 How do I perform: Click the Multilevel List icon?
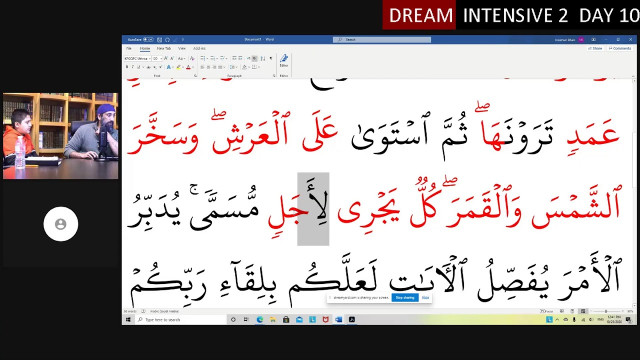coord(223,58)
